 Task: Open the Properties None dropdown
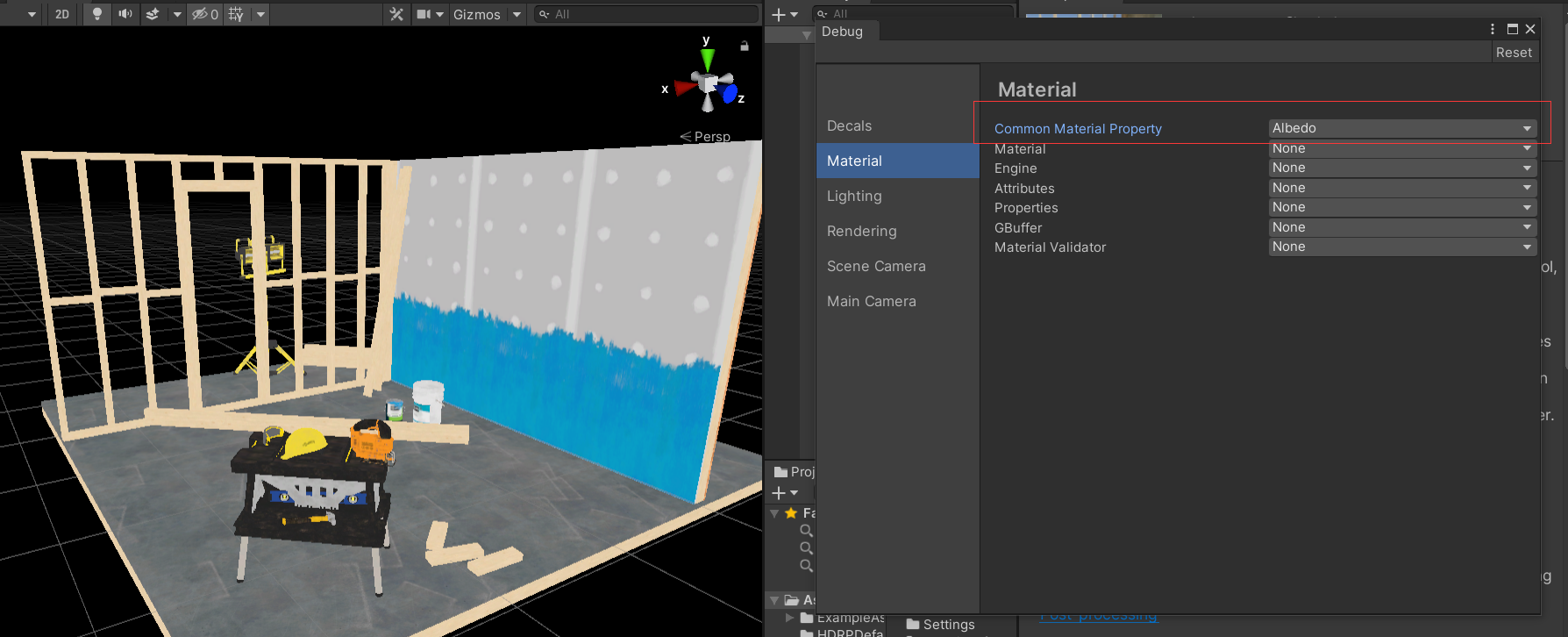pyautogui.click(x=1402, y=207)
